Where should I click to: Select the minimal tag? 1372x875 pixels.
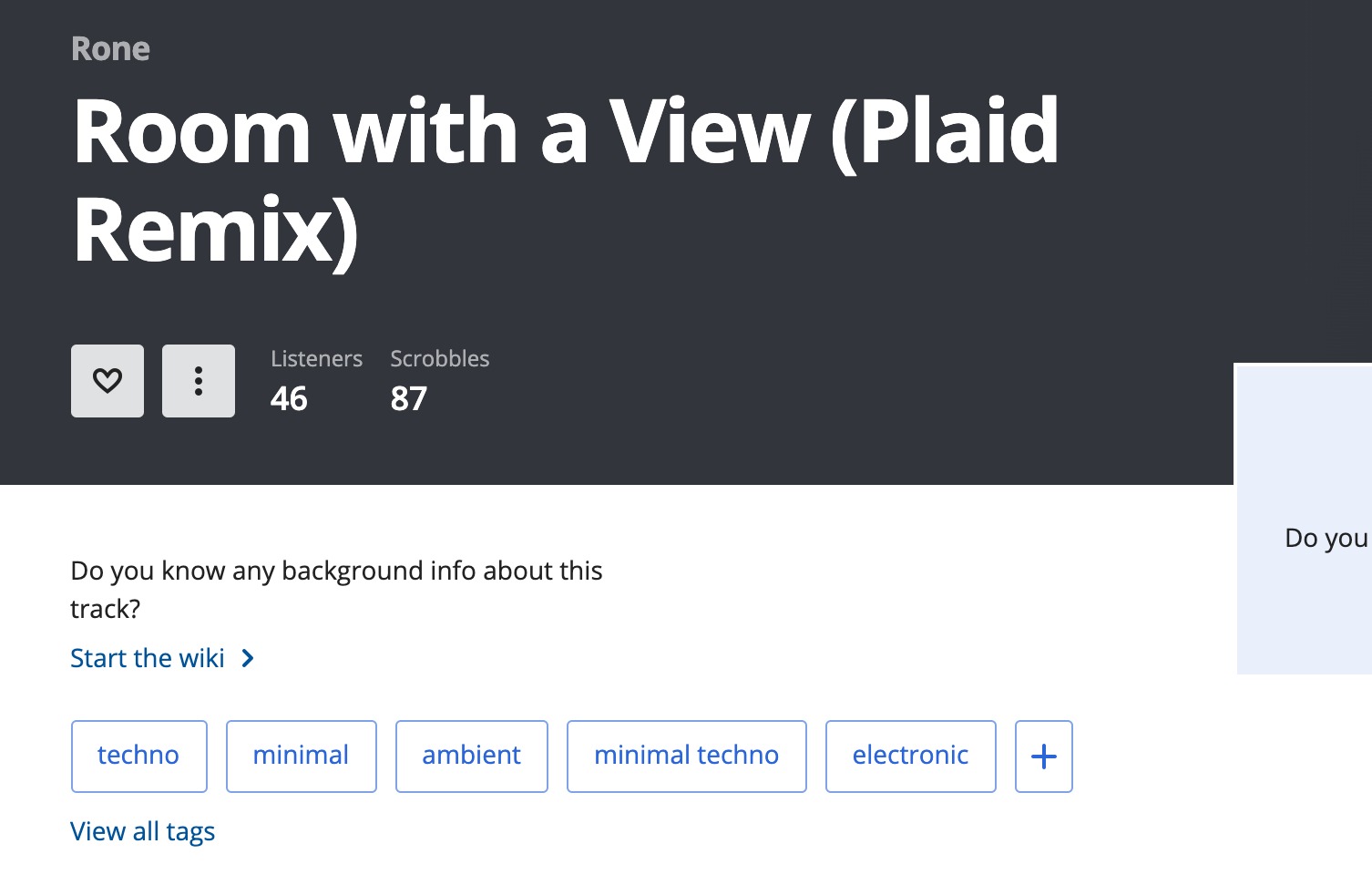[x=302, y=757]
